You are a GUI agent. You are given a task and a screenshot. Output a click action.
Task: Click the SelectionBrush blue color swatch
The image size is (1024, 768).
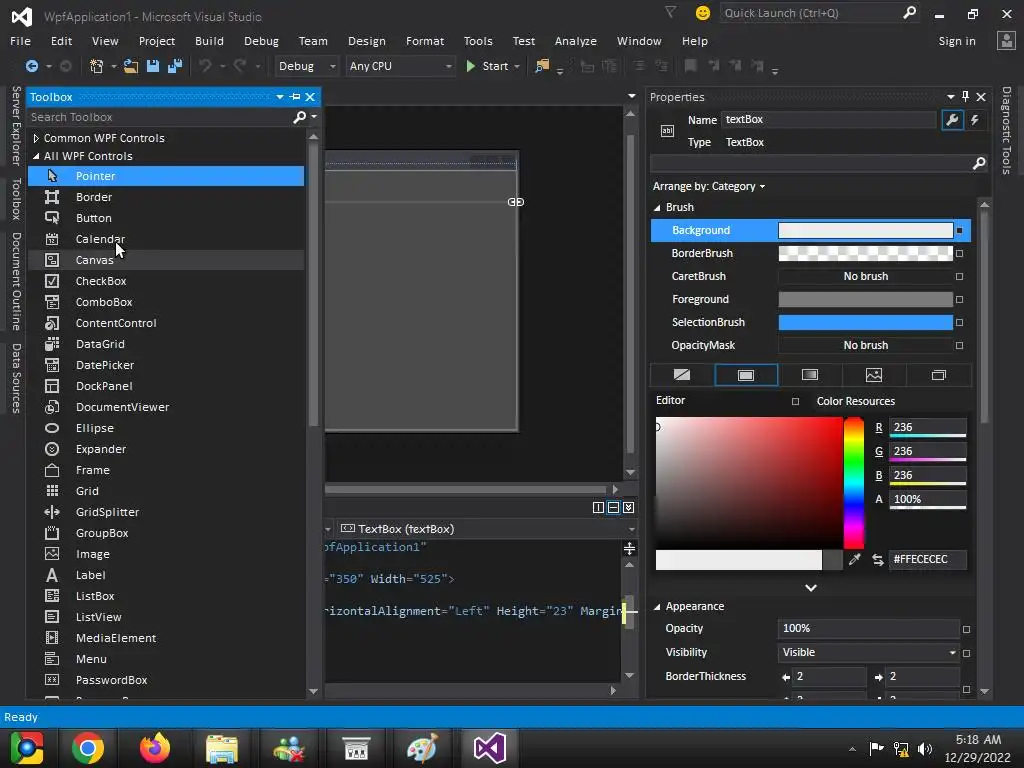point(865,323)
